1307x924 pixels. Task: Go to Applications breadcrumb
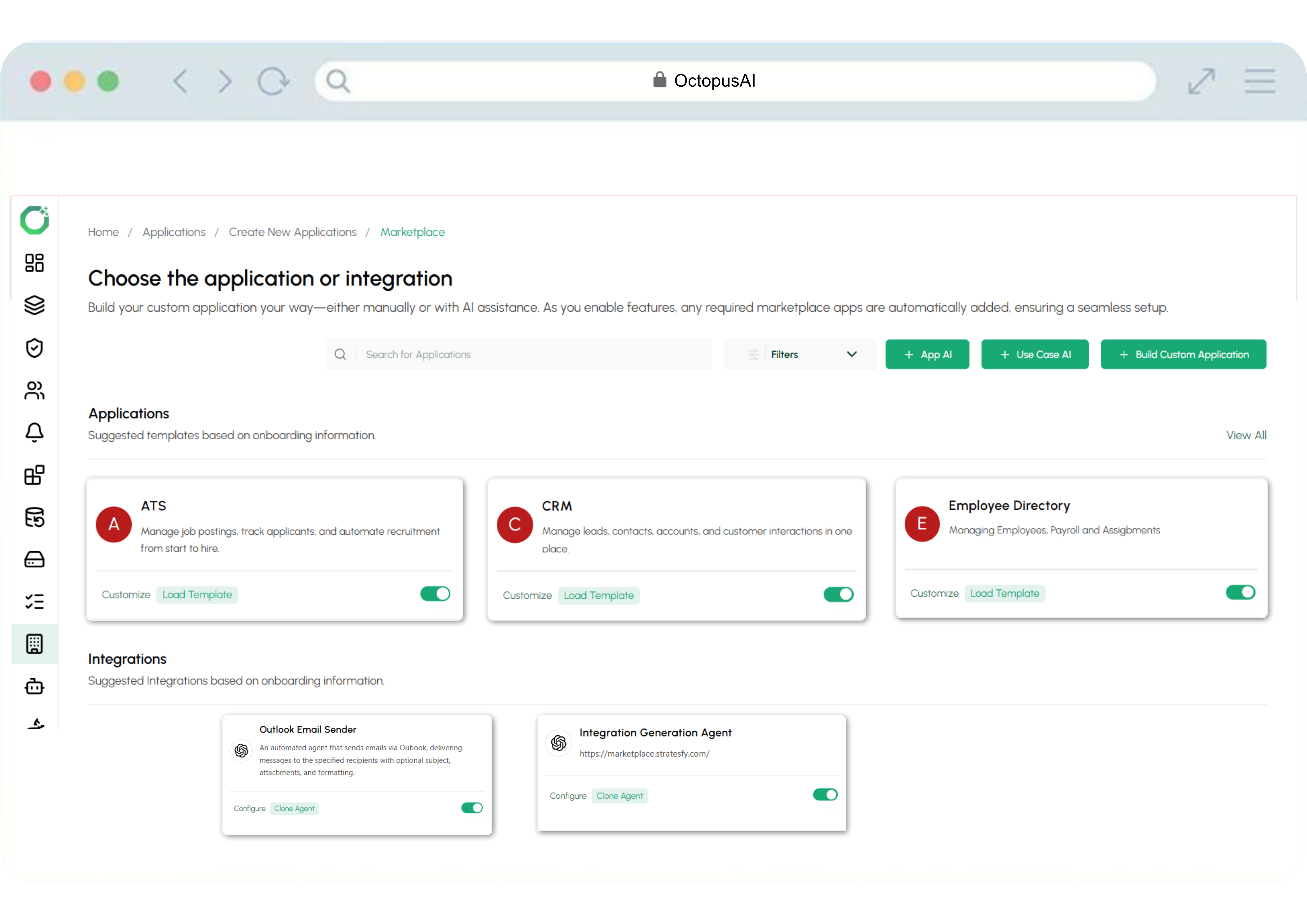pos(174,232)
